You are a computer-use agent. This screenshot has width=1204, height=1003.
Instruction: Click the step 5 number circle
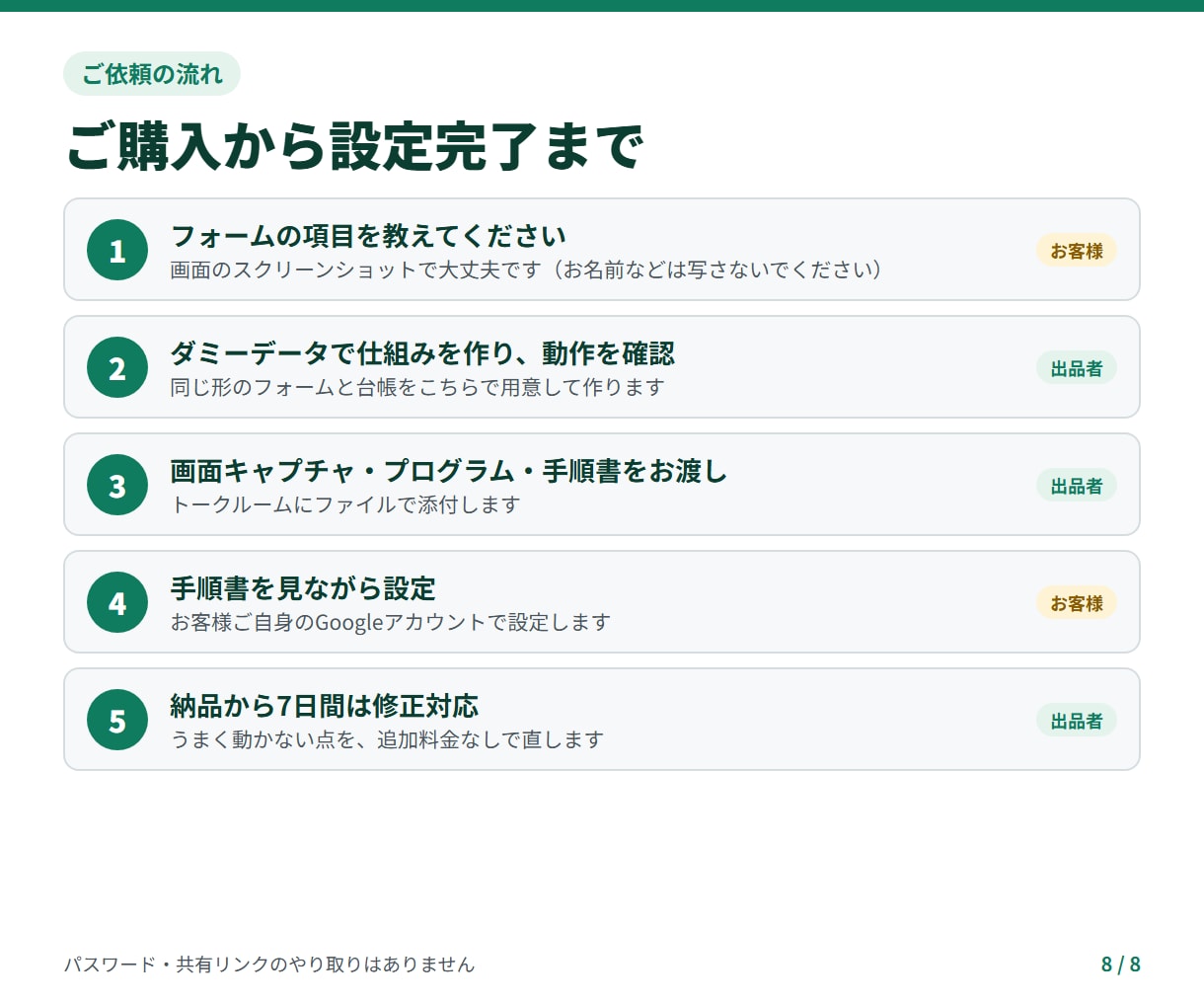[117, 720]
